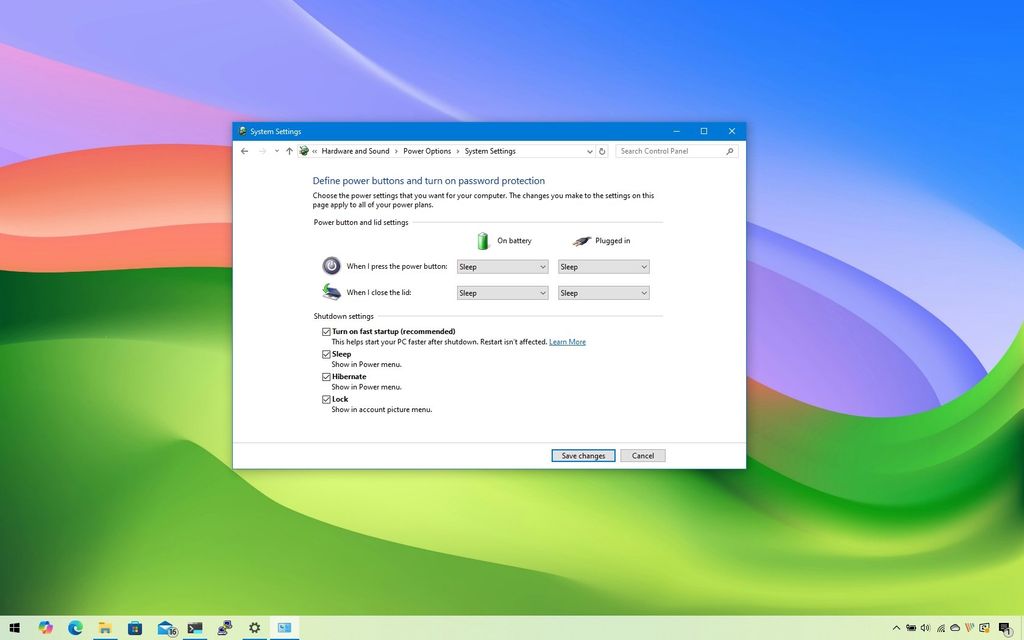Navigate to Power Options breadcrumb

(x=427, y=151)
